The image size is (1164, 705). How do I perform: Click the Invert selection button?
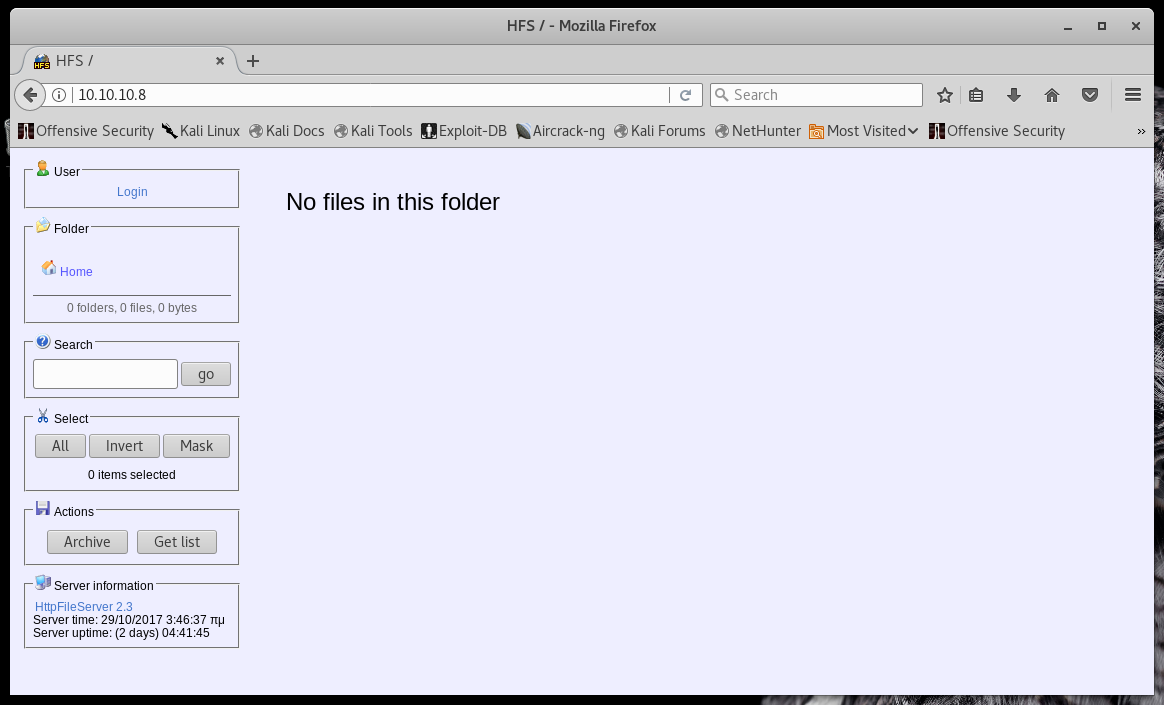[x=124, y=446]
